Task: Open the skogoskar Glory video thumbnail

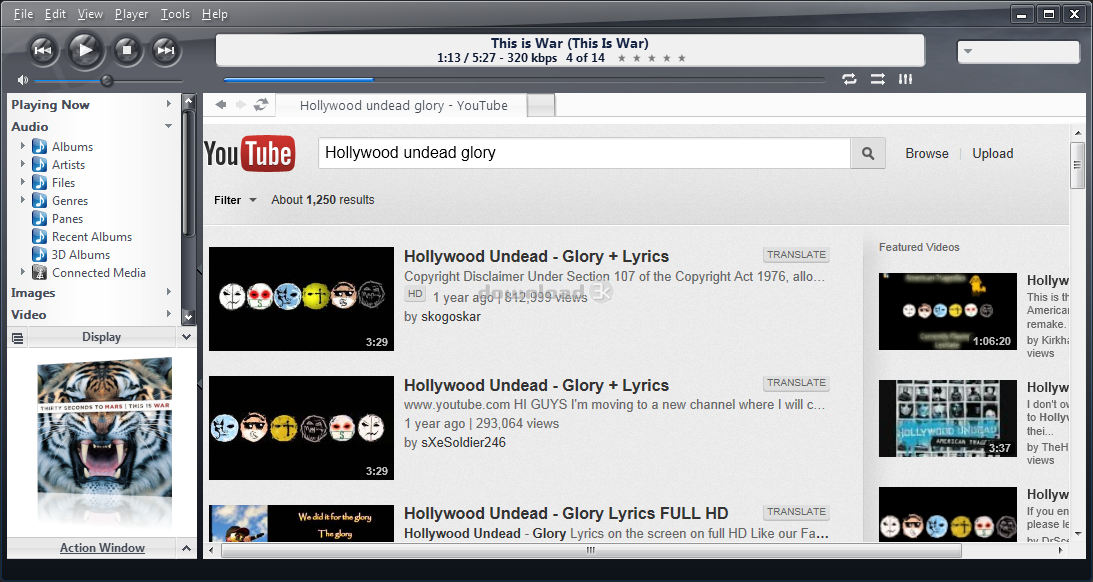Action: pos(301,299)
